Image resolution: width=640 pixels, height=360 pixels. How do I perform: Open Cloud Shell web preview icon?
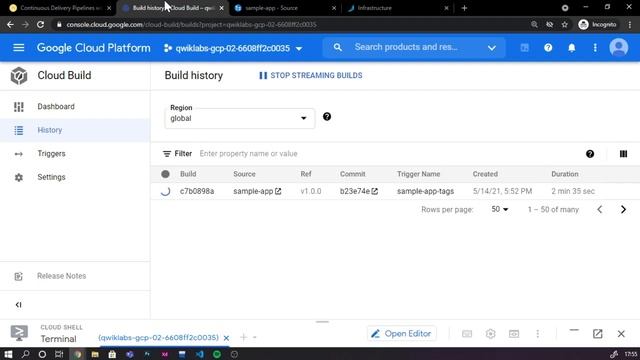point(514,333)
